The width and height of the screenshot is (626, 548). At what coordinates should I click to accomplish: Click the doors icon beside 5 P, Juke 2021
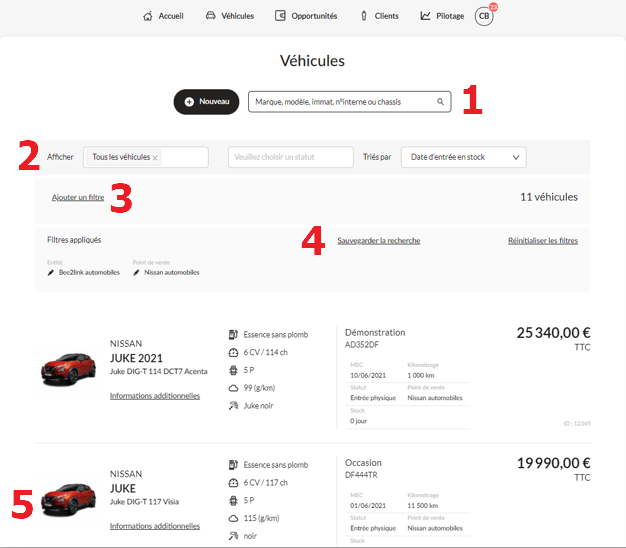point(233,370)
